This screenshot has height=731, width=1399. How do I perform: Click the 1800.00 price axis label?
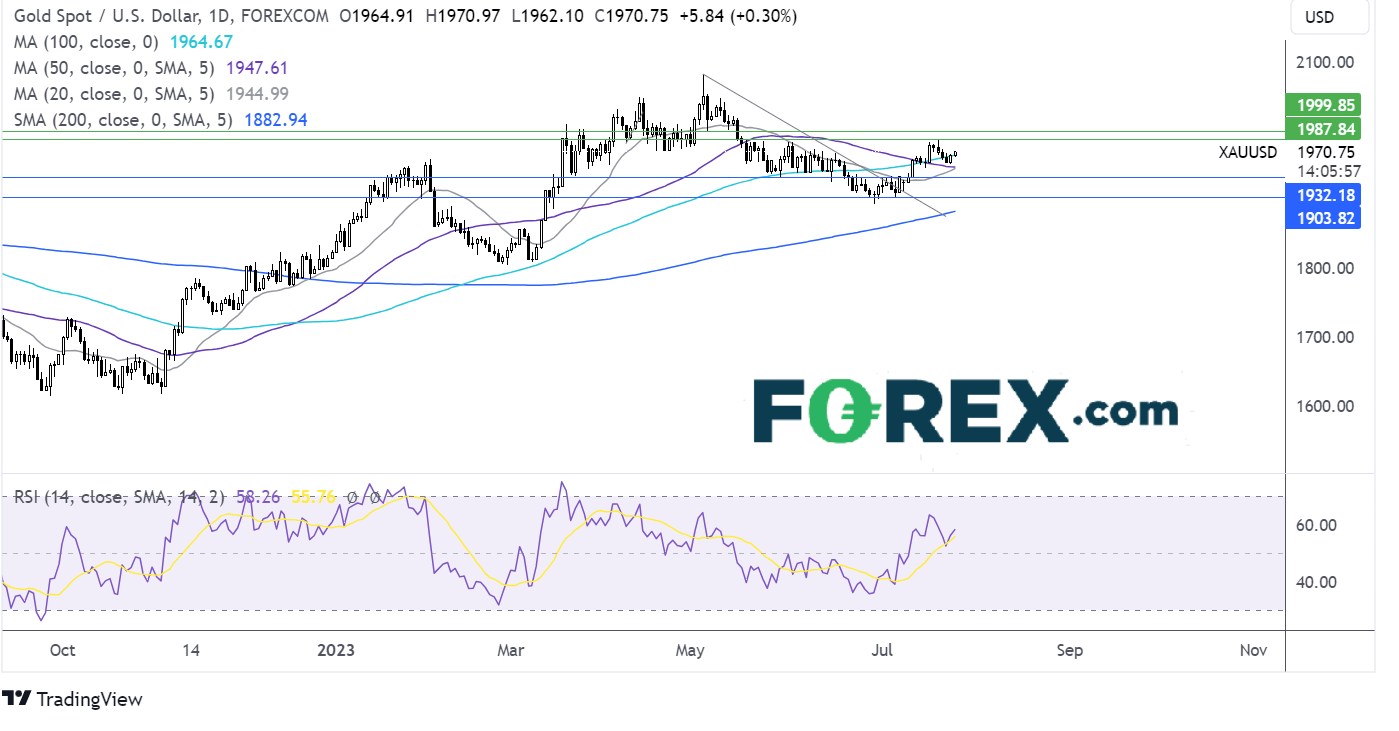(1325, 268)
